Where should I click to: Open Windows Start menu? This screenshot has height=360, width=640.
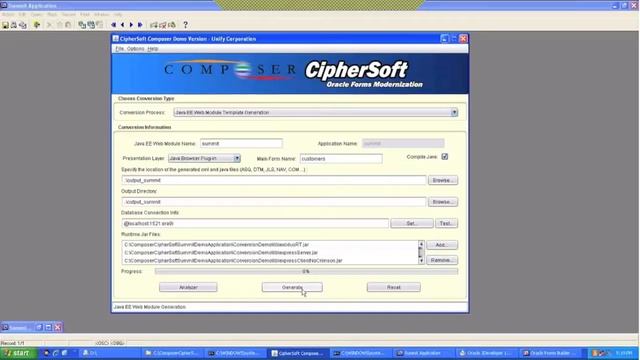pyautogui.click(x=19, y=353)
